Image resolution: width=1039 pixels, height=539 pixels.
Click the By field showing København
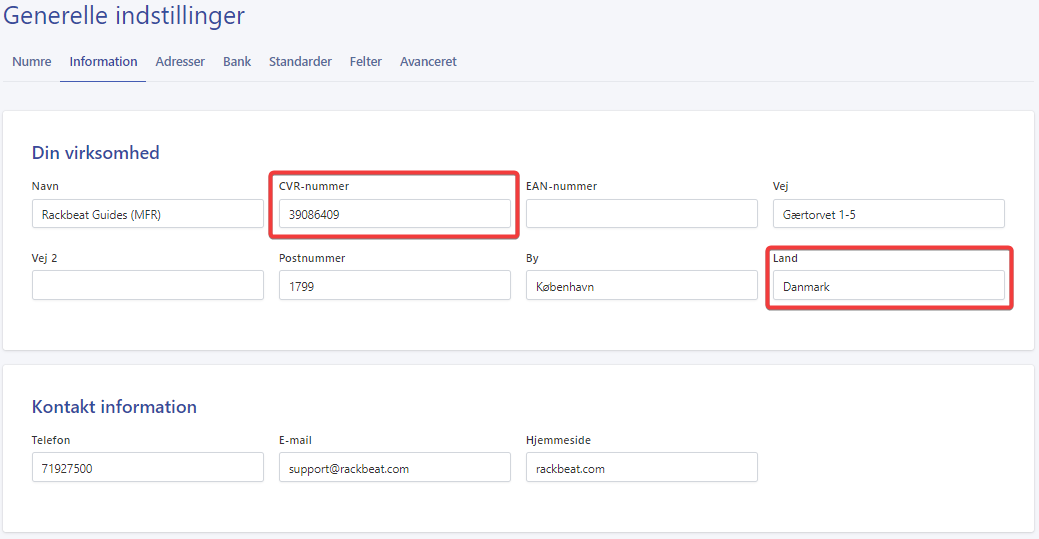coord(641,286)
